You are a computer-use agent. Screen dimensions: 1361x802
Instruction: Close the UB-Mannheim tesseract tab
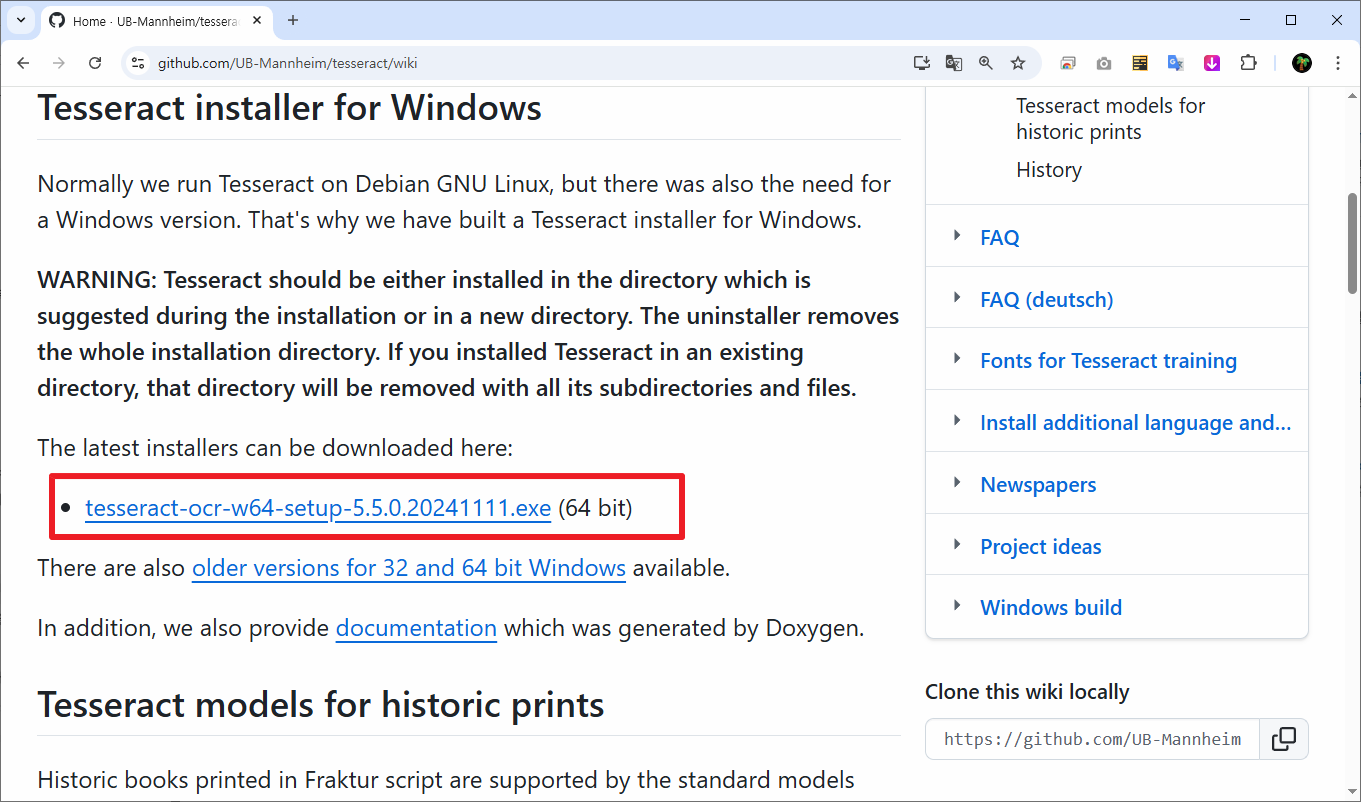pos(256,21)
